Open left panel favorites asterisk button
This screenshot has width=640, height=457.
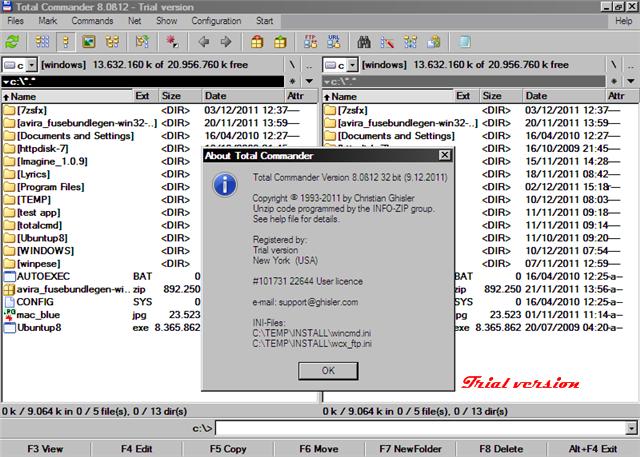292,81
